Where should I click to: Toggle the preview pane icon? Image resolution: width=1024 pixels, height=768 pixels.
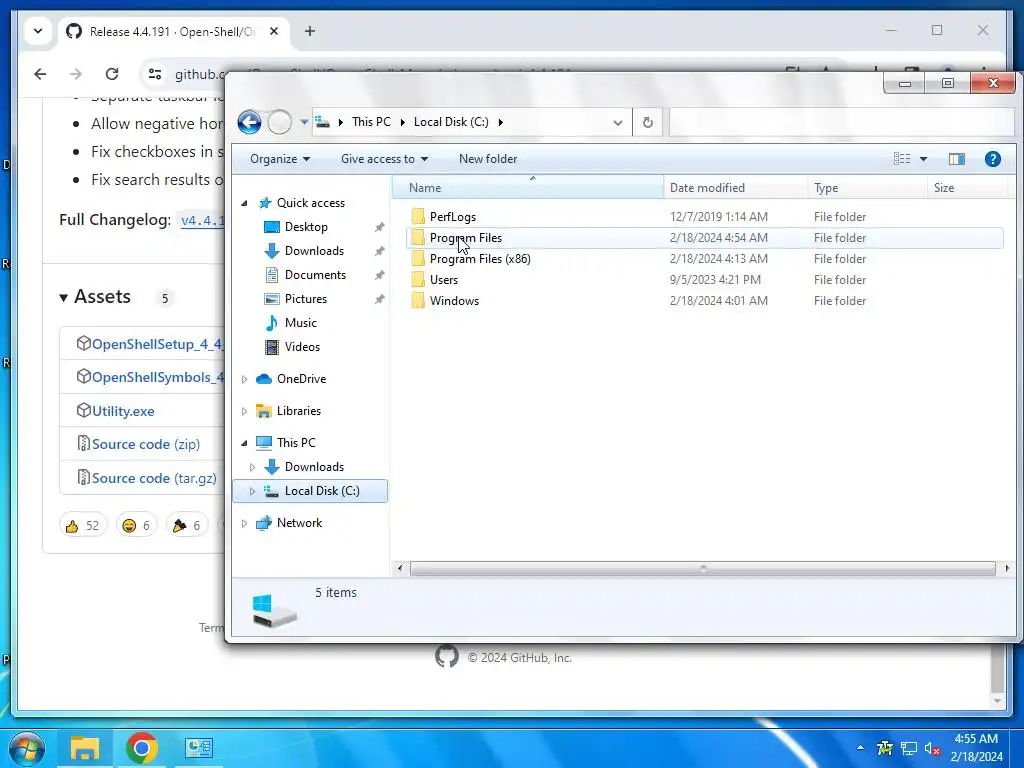pyautogui.click(x=957, y=159)
